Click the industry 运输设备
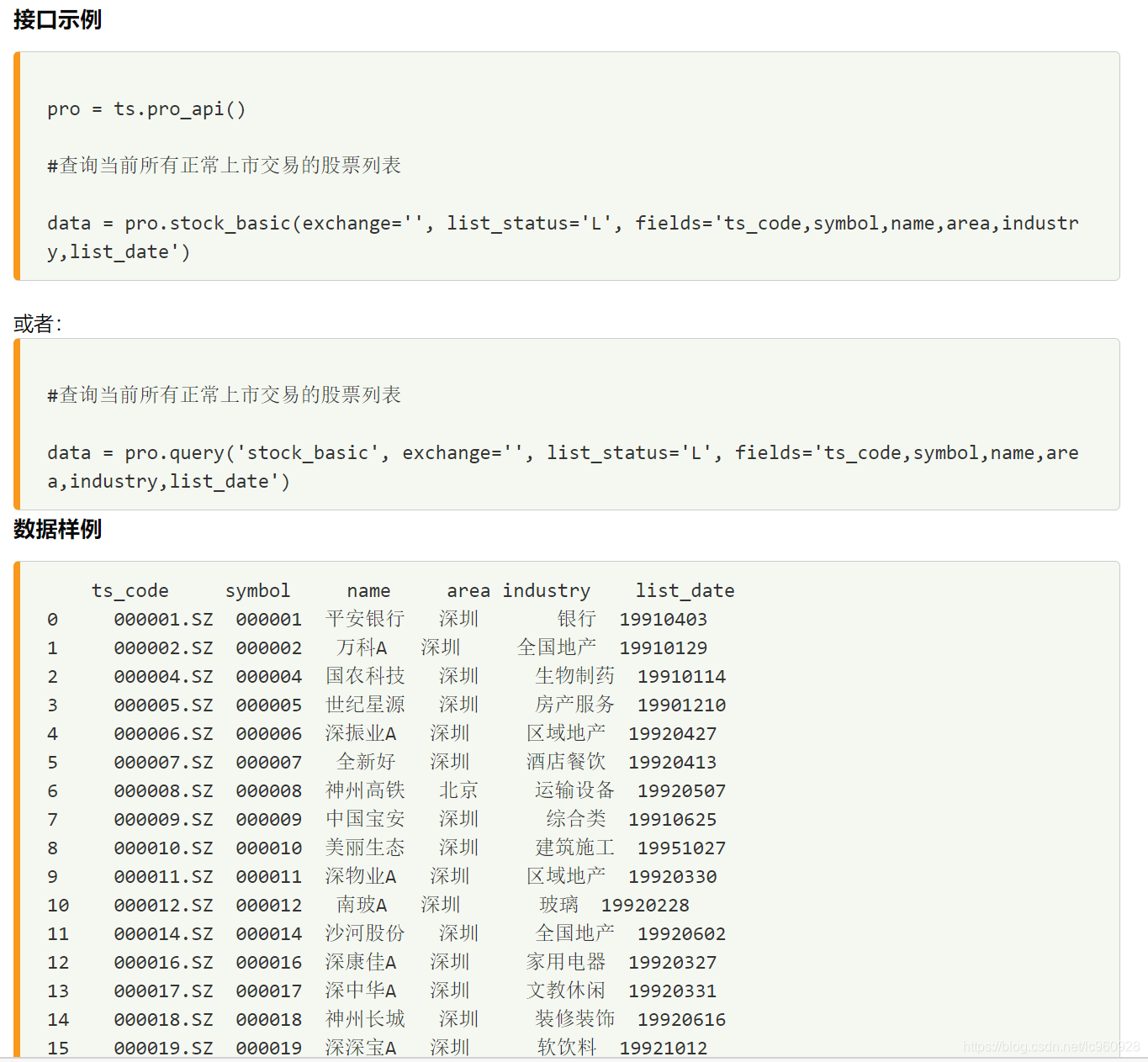Viewport: 1148px width, 1062px height. pos(575,791)
